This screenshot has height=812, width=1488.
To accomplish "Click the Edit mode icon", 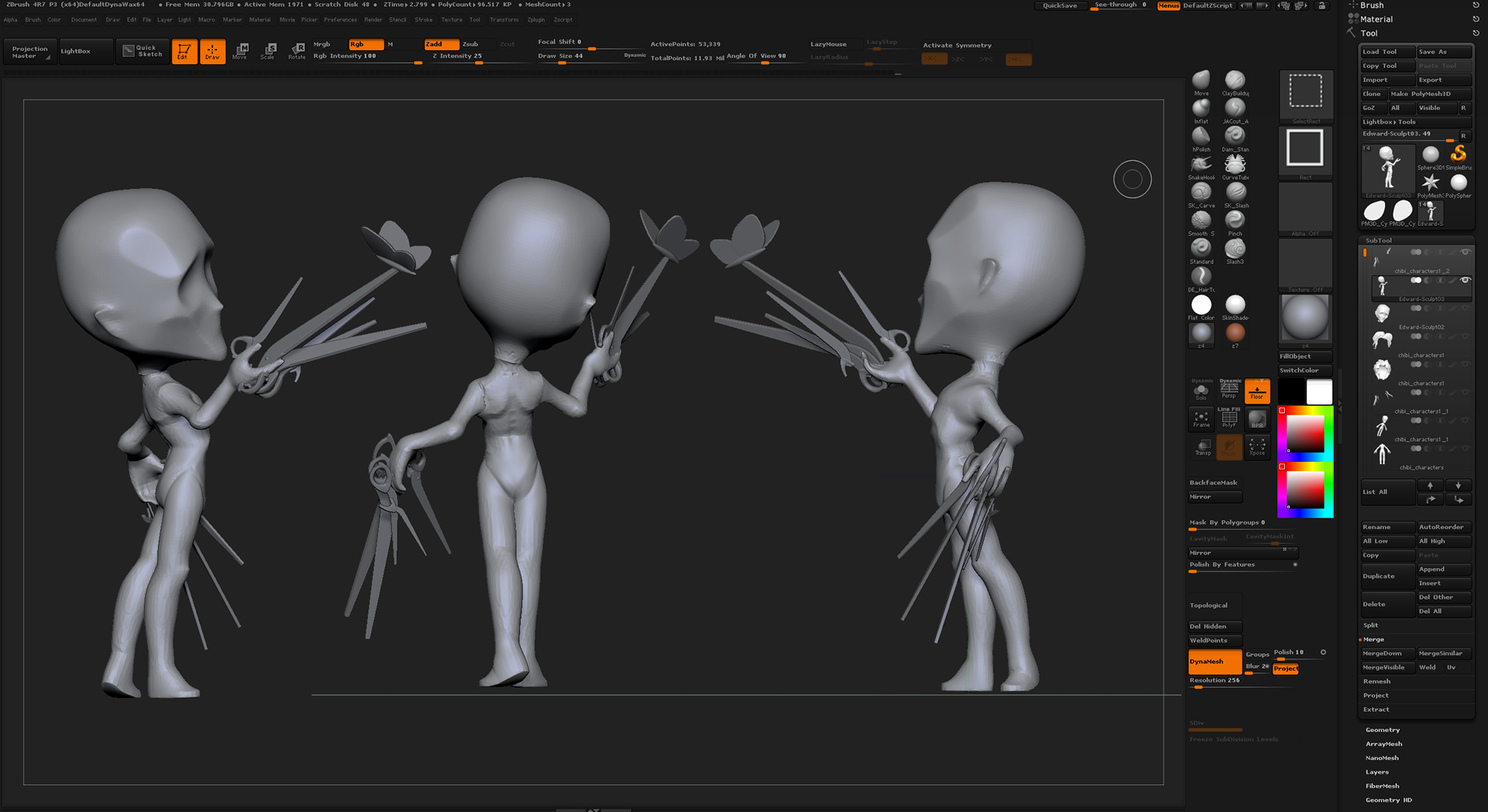I will point(184,51).
